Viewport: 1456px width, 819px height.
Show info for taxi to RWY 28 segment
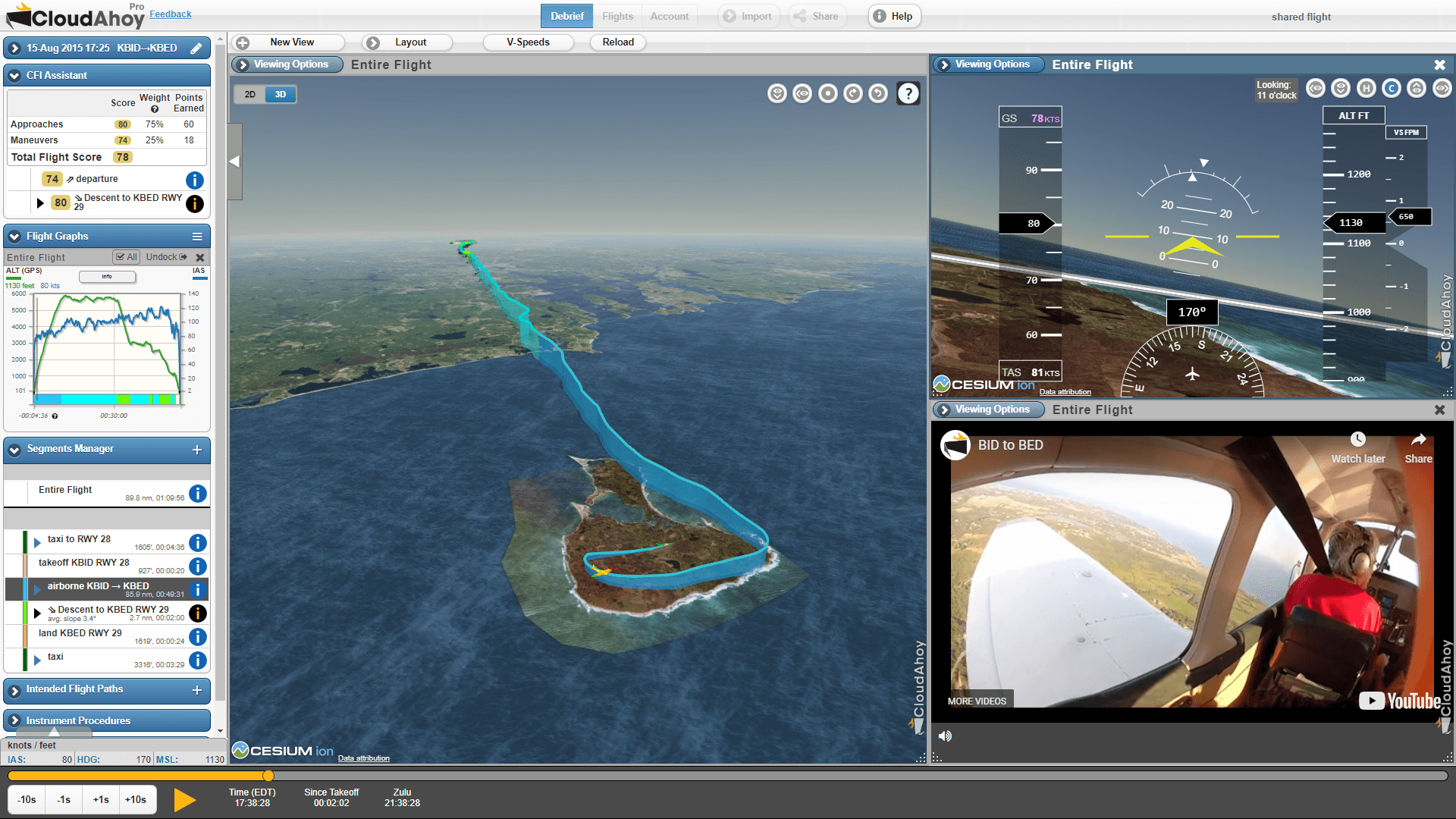(x=198, y=543)
